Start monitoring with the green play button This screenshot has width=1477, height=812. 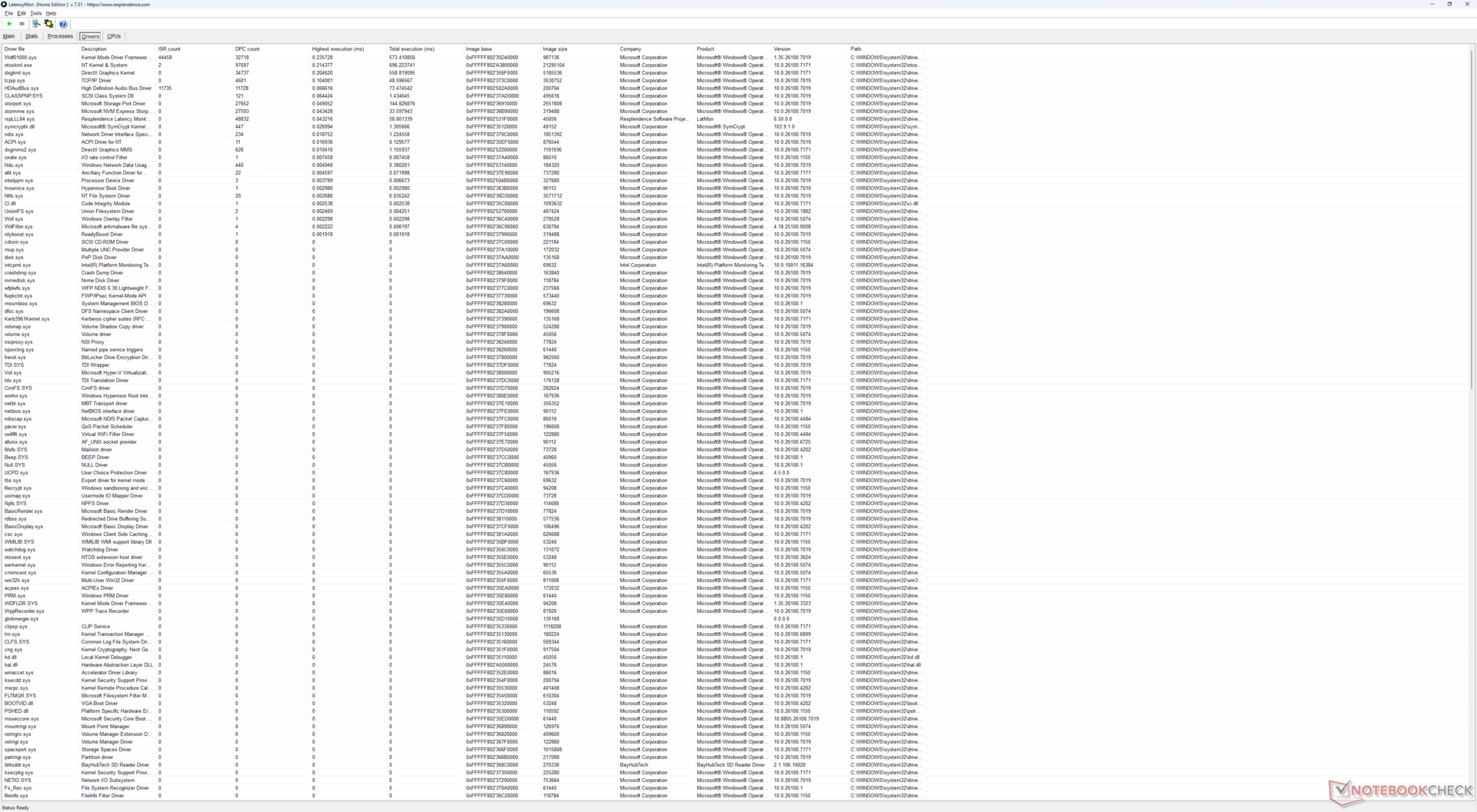point(9,24)
